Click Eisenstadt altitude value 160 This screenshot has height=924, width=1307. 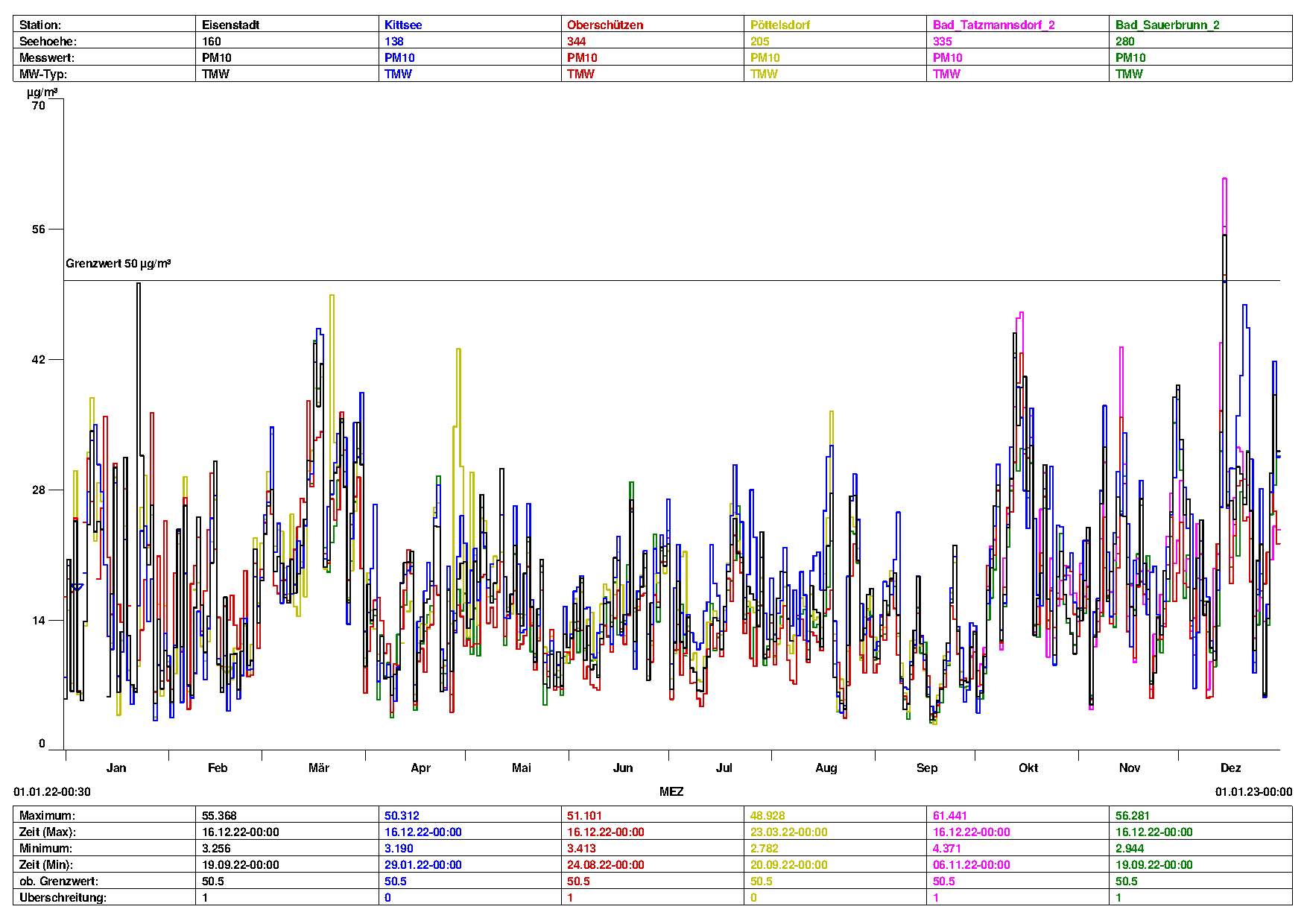(212, 41)
